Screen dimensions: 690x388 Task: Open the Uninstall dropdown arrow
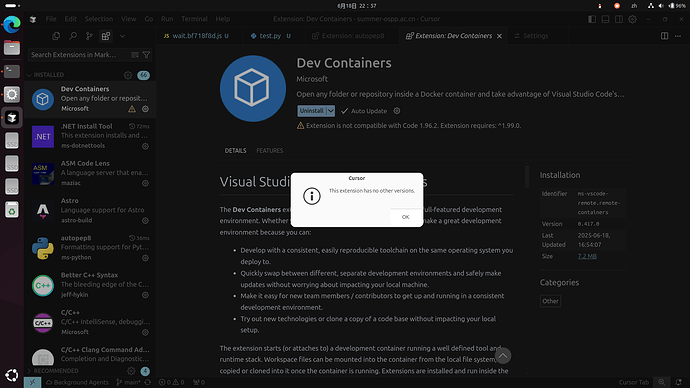pyautogui.click(x=330, y=111)
